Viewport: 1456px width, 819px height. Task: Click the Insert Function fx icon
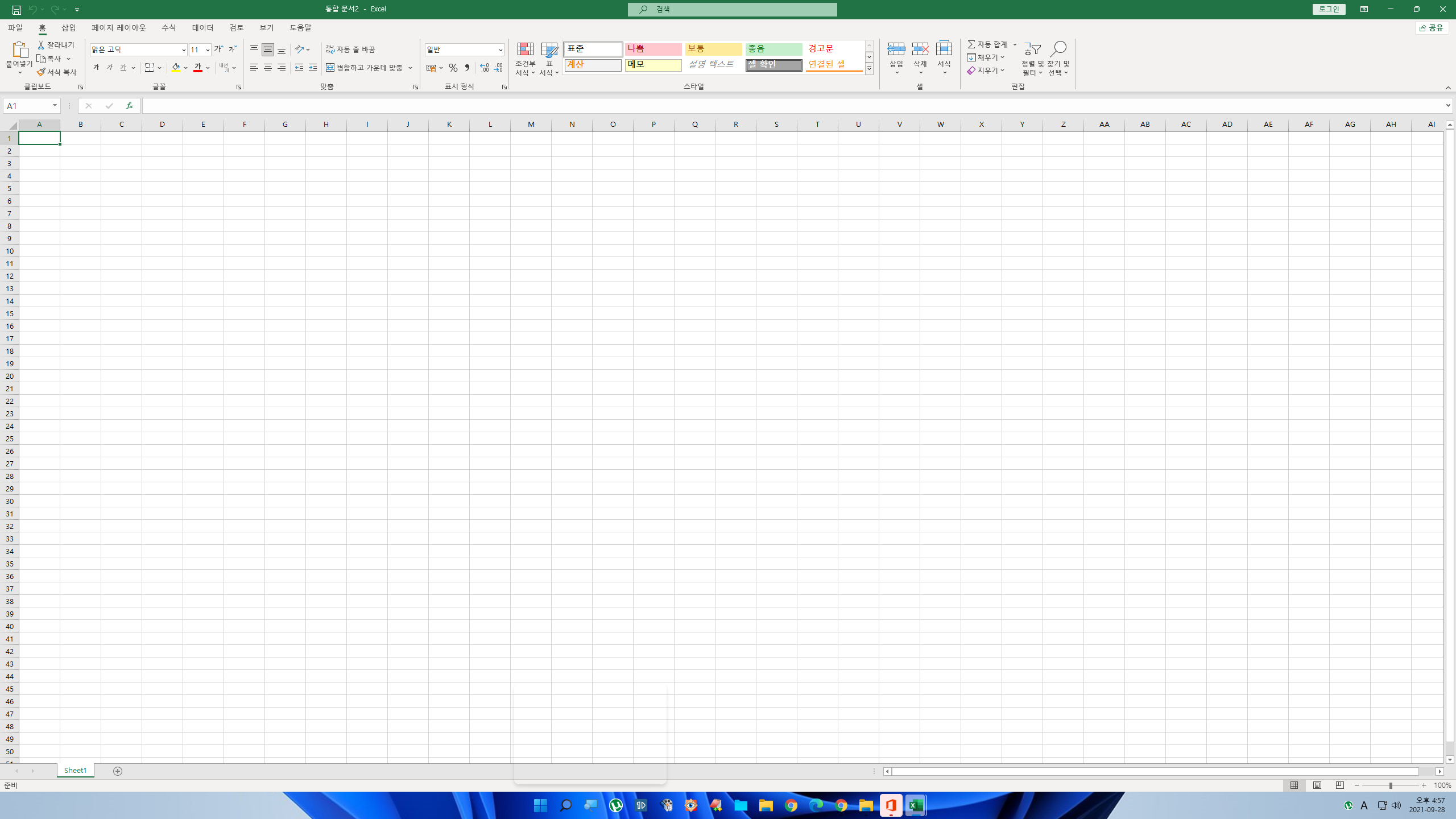click(x=130, y=106)
